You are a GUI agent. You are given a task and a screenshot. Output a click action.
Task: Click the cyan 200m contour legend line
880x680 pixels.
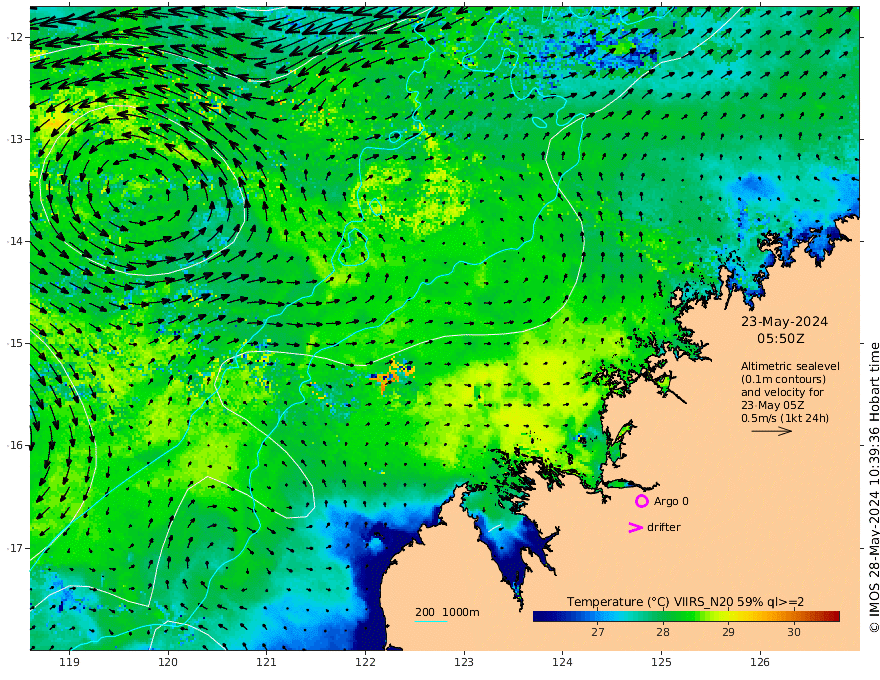(x=431, y=621)
